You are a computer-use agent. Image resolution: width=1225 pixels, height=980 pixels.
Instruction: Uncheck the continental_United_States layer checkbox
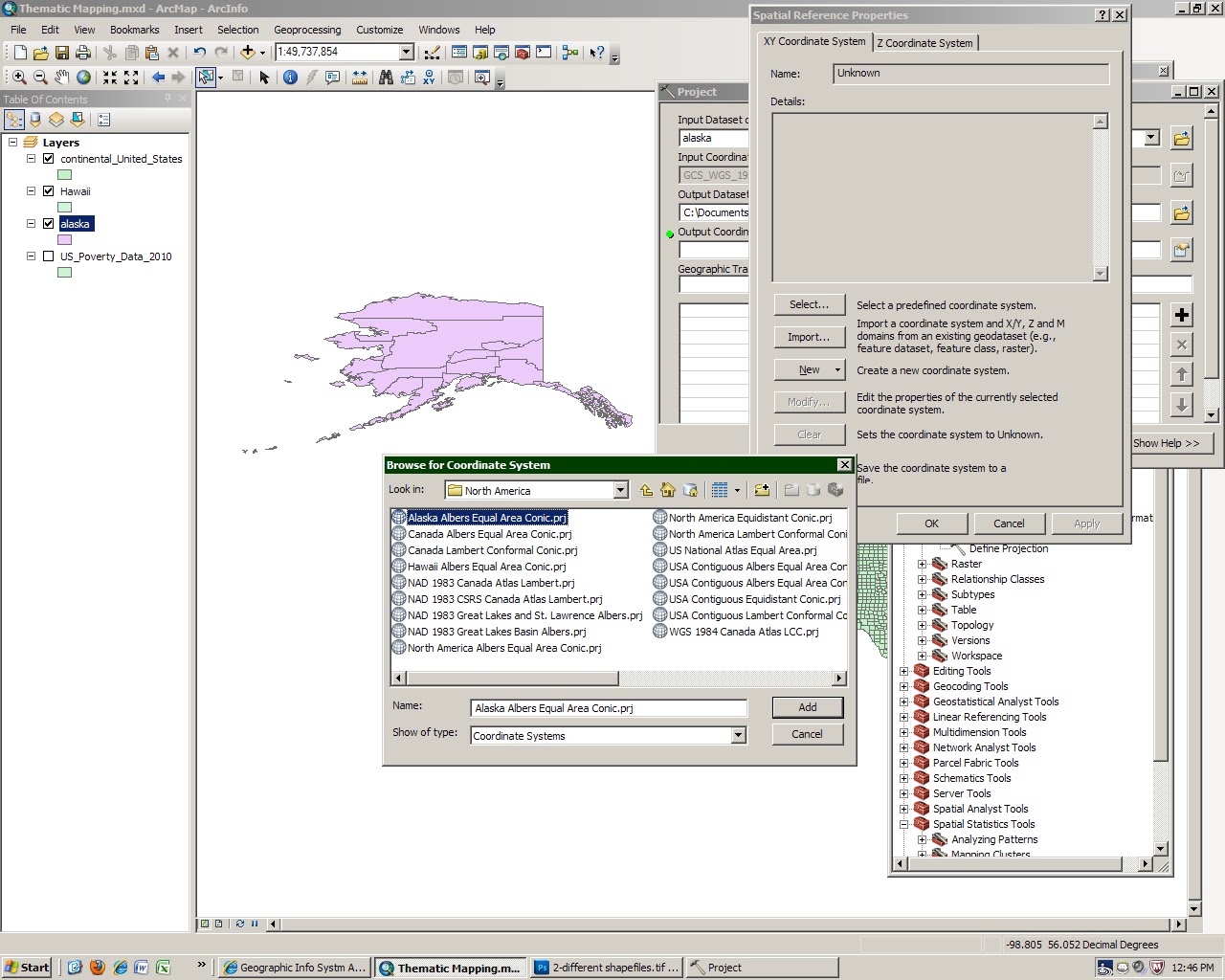point(49,159)
